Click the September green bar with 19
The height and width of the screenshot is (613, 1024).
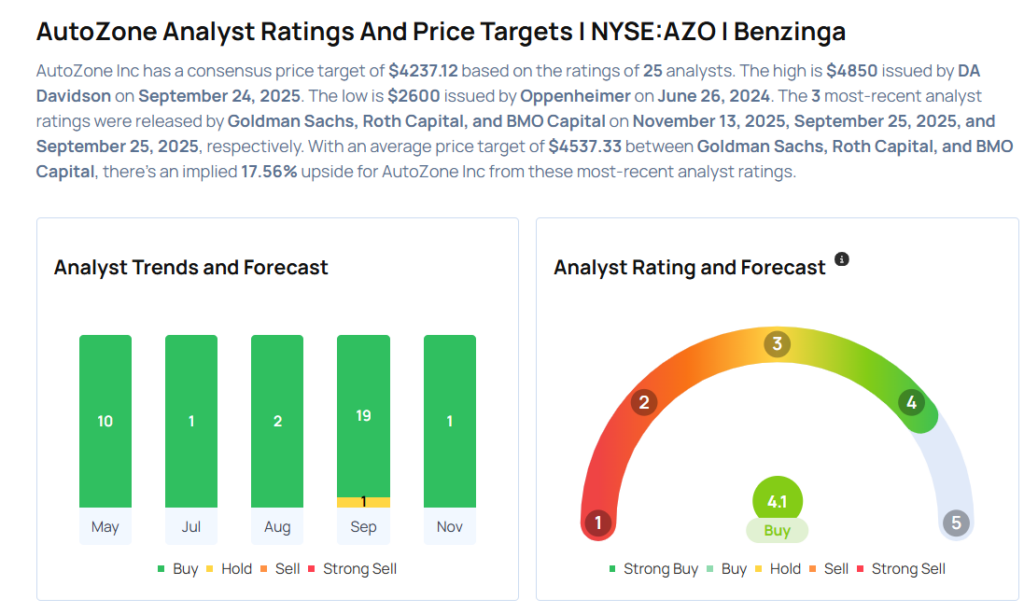click(363, 415)
